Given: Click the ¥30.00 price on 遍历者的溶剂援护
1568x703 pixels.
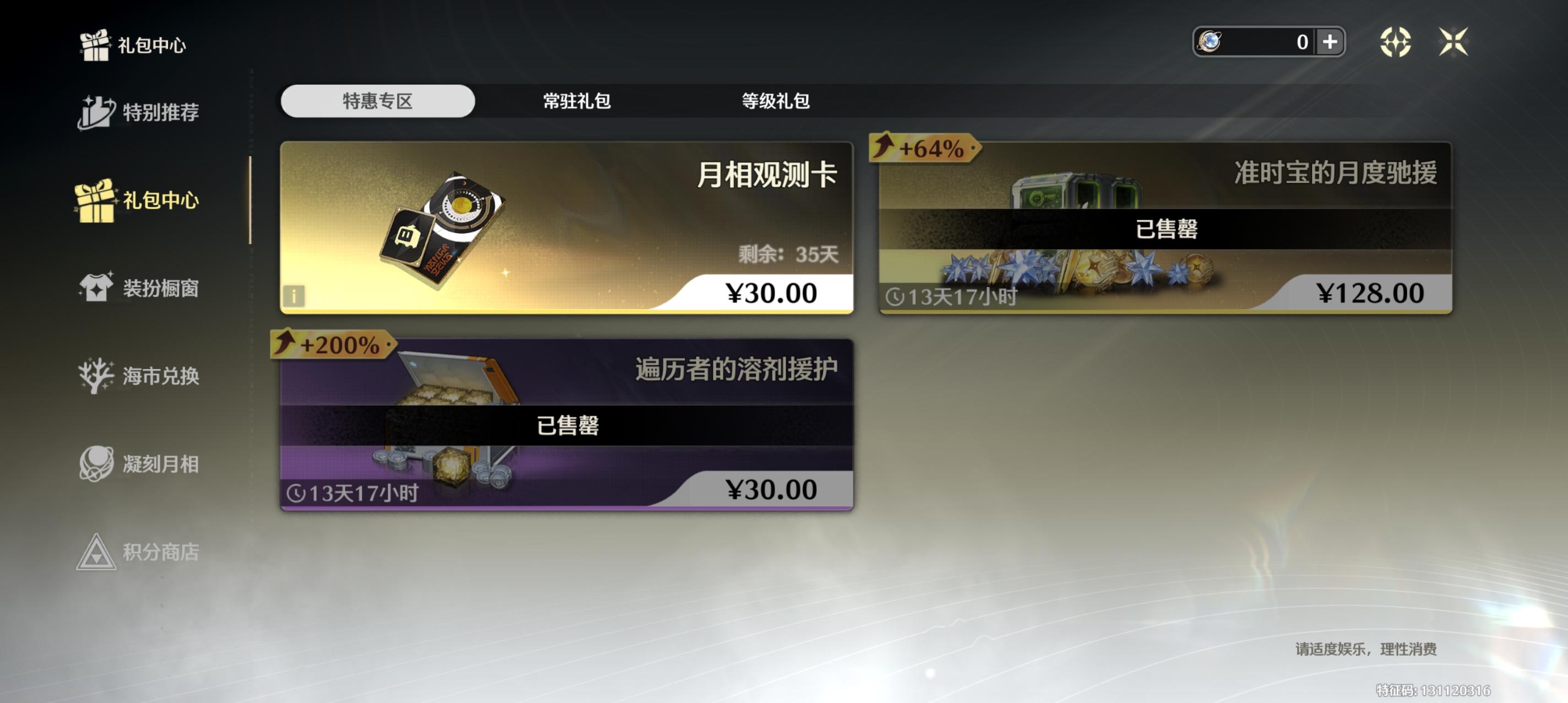Looking at the screenshot, I should click(x=771, y=489).
